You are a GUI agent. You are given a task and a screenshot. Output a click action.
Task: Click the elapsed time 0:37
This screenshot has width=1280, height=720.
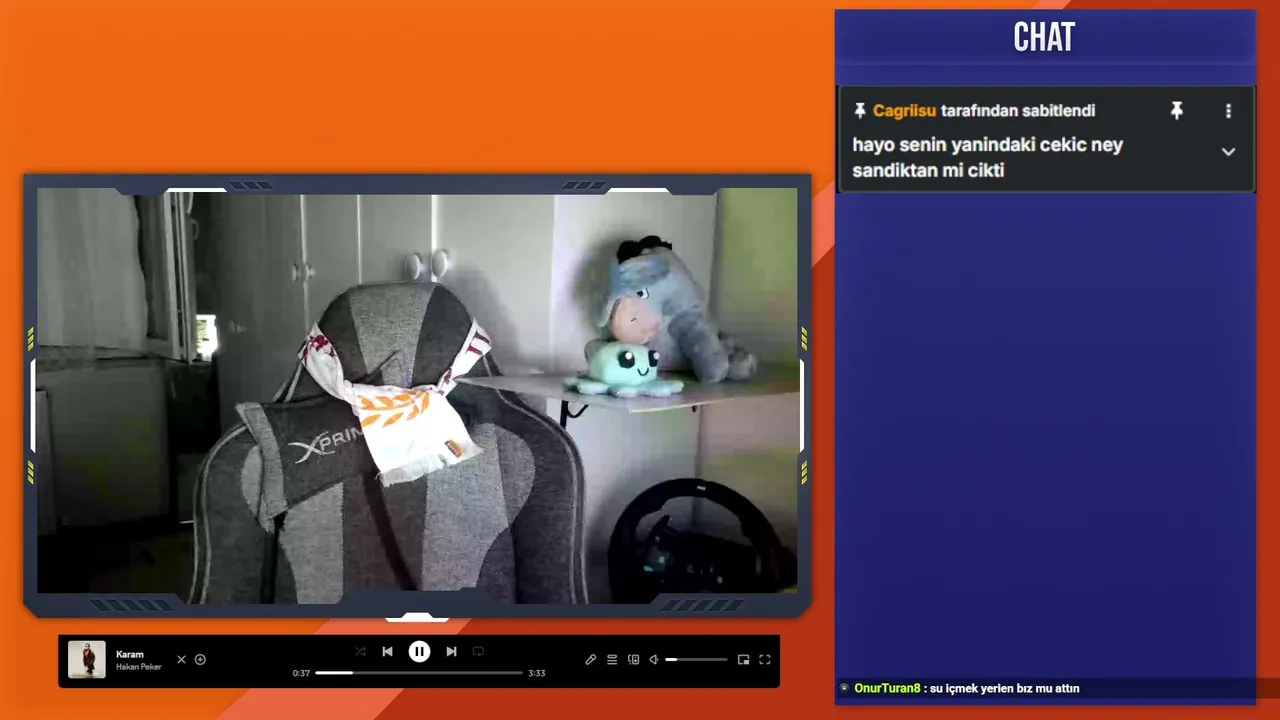[x=301, y=673]
